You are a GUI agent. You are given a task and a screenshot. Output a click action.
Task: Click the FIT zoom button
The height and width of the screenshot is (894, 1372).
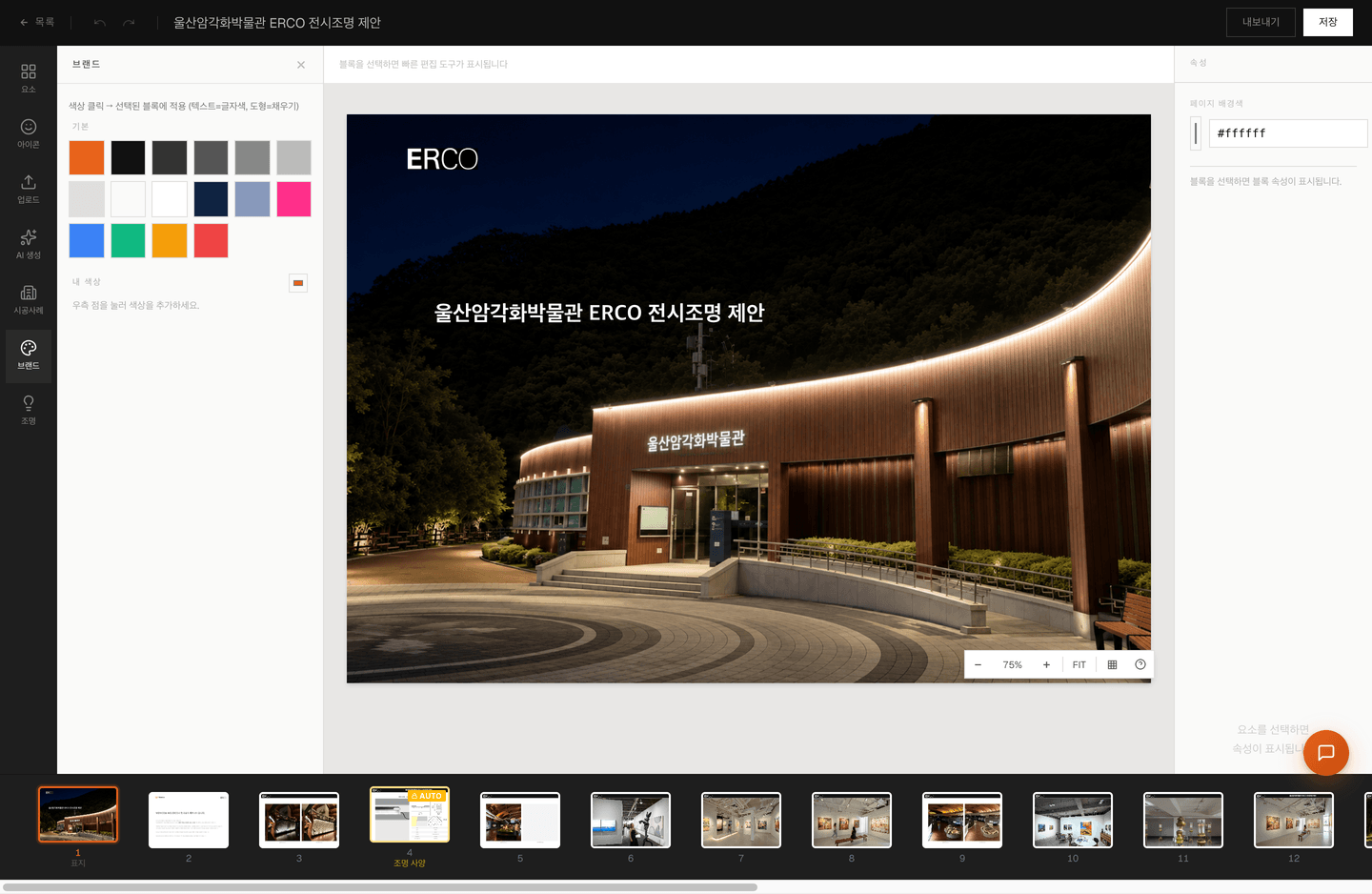[x=1079, y=665]
